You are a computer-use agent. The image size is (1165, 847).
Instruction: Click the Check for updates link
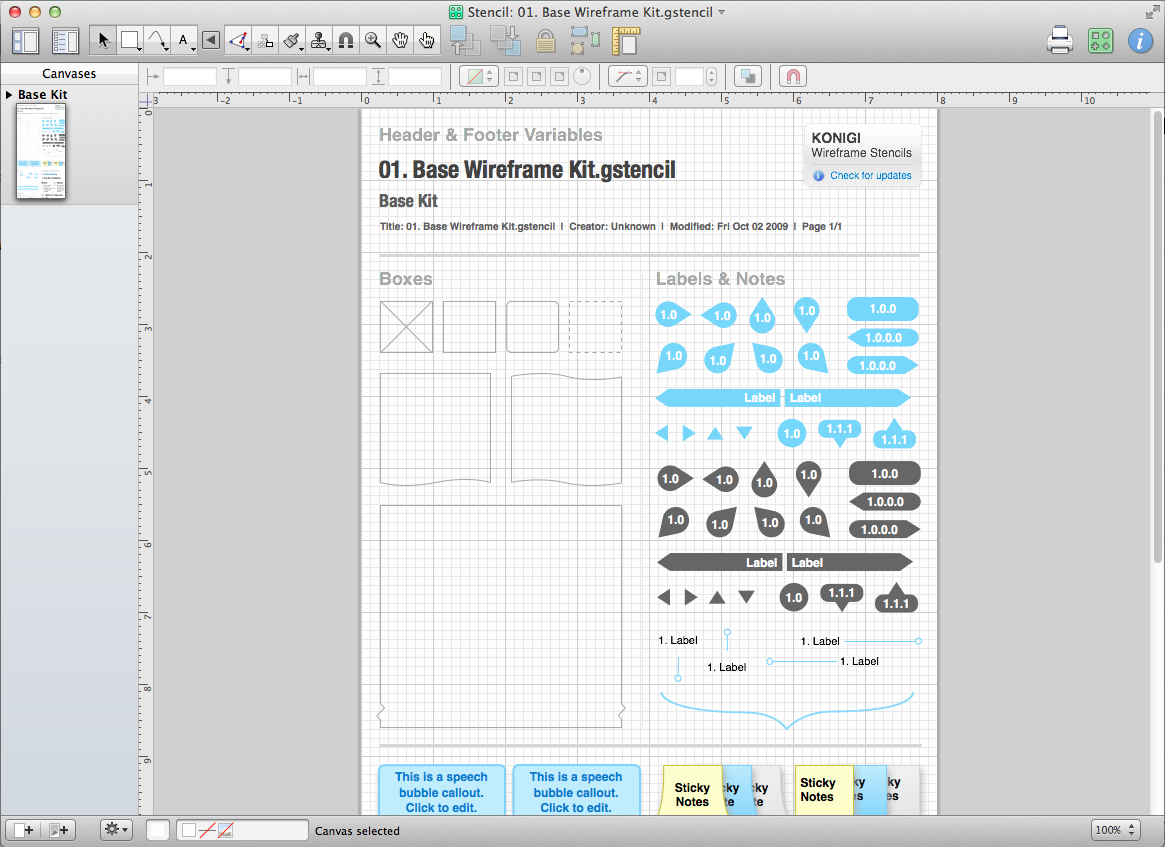pos(870,176)
